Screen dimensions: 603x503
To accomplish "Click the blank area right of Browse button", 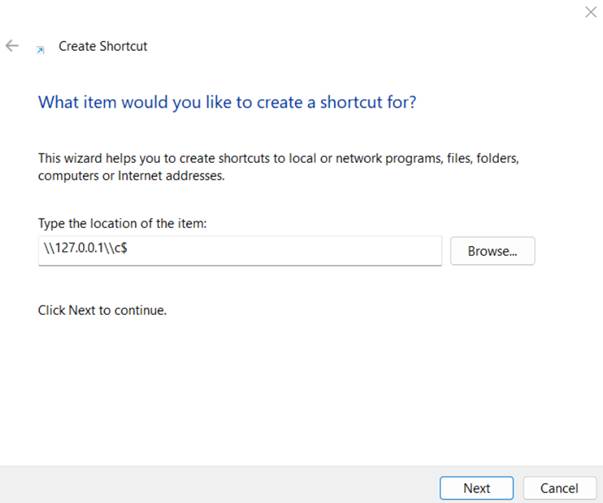I will click(x=568, y=251).
